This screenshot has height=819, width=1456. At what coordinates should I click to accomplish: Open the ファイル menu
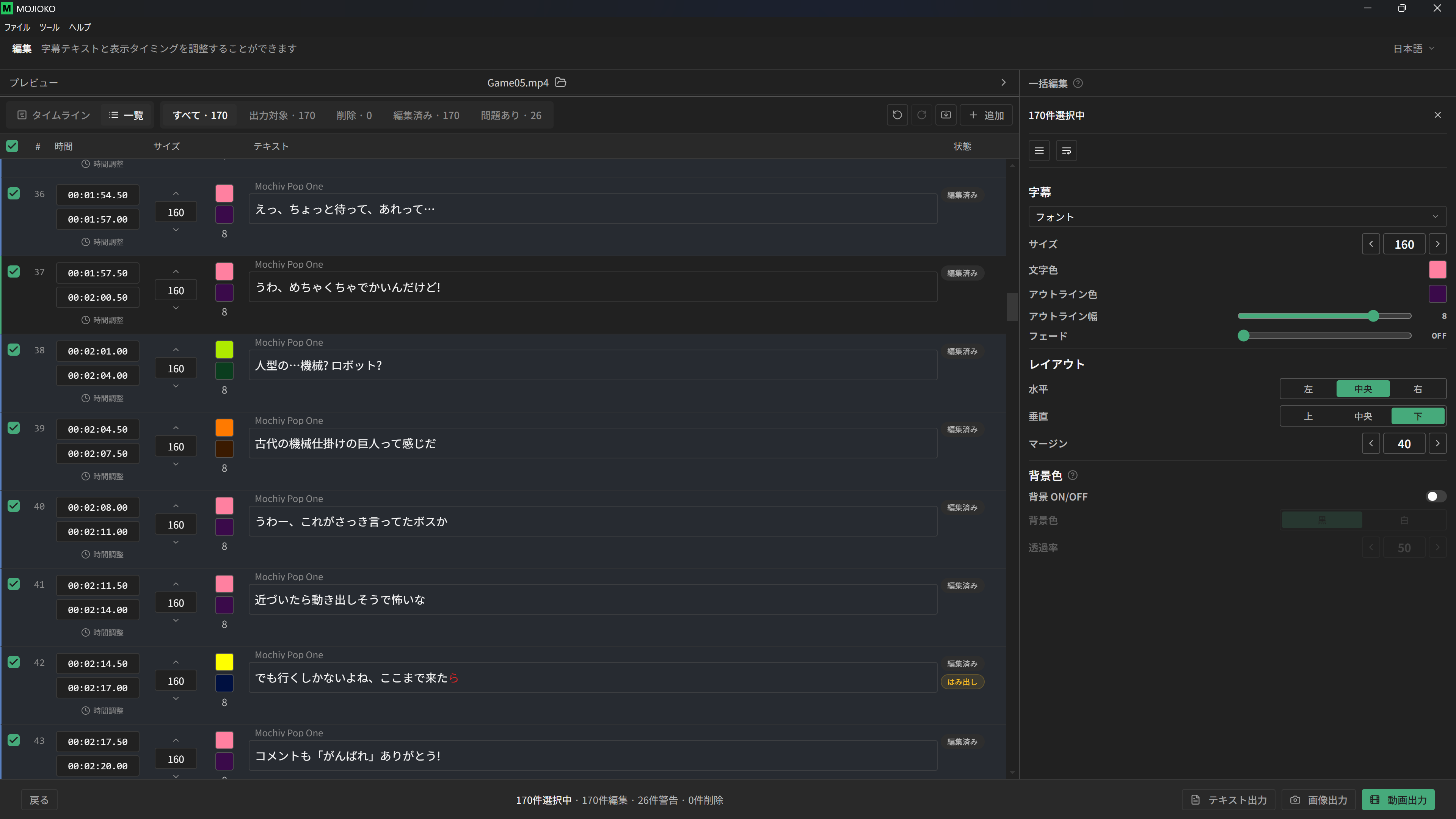point(17,27)
